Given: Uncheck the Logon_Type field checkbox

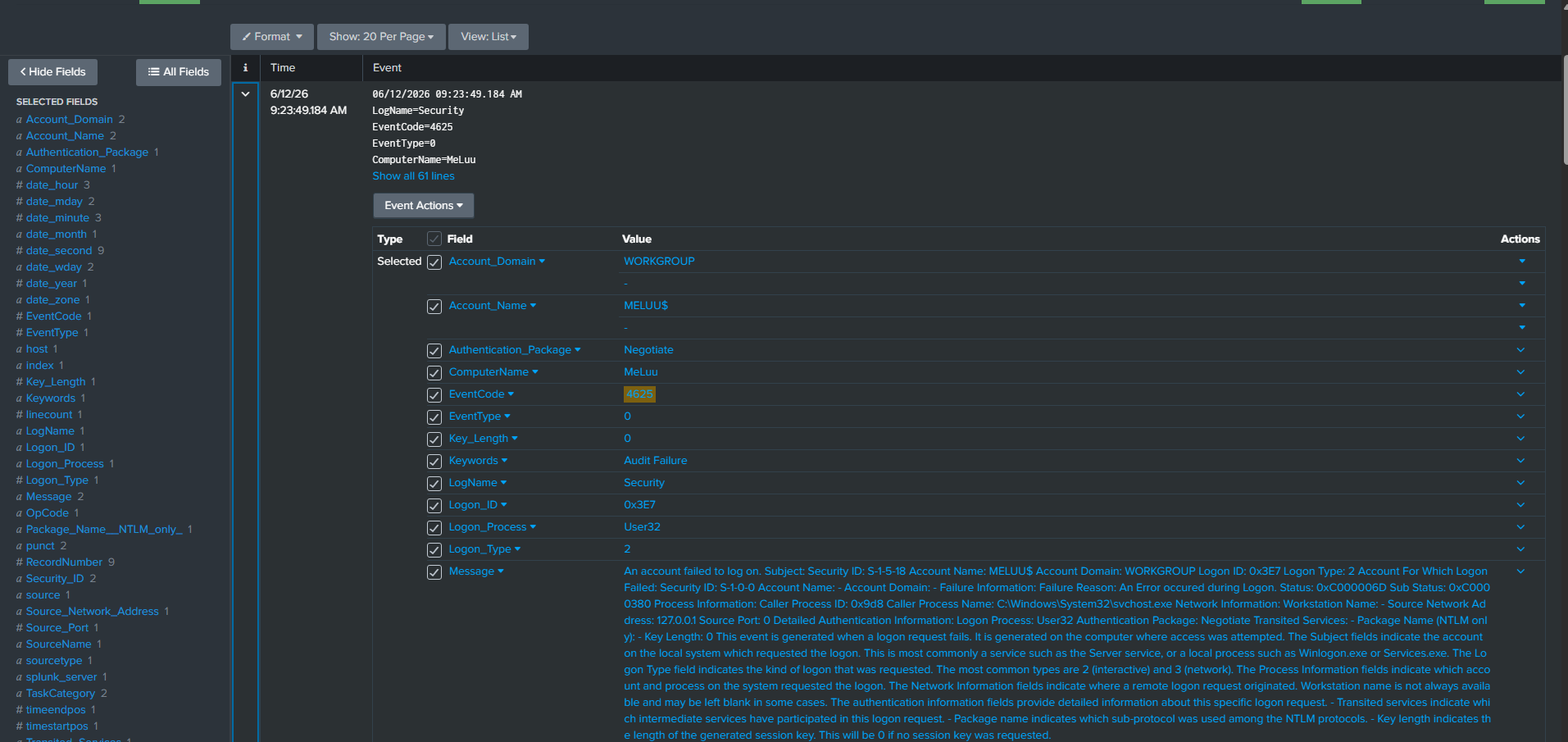Looking at the screenshot, I should [x=434, y=550].
